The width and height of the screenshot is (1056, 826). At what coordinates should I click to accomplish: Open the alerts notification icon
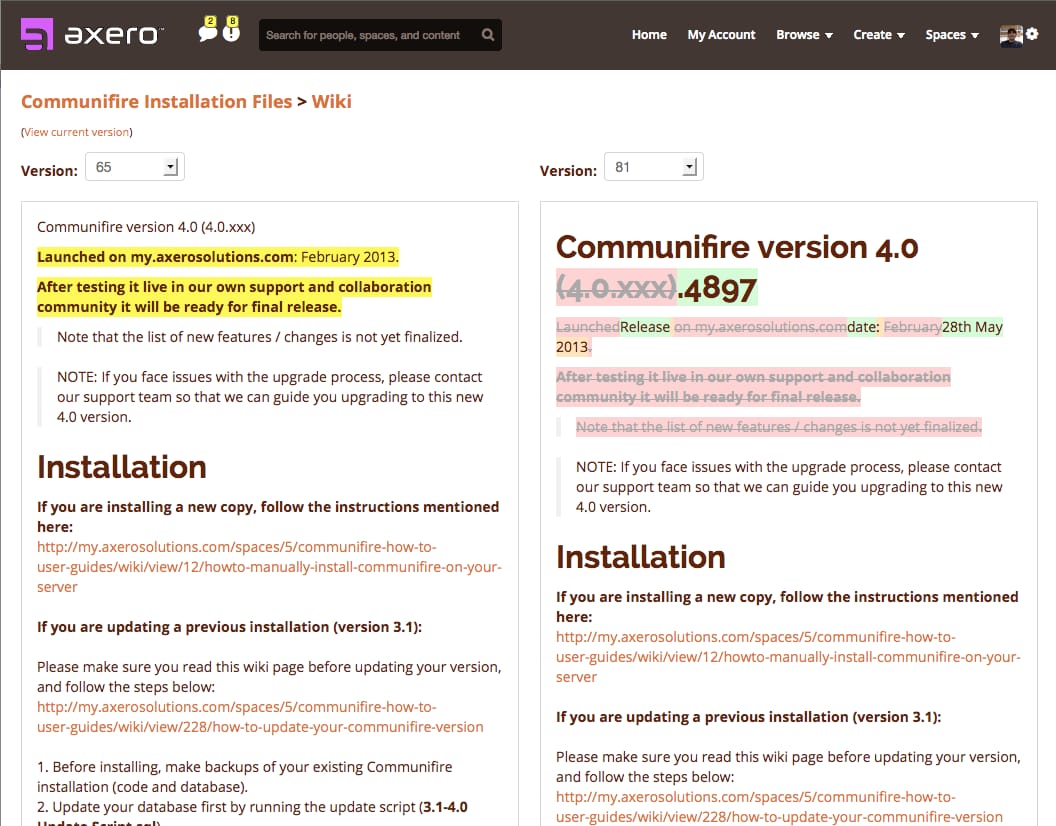point(231,30)
